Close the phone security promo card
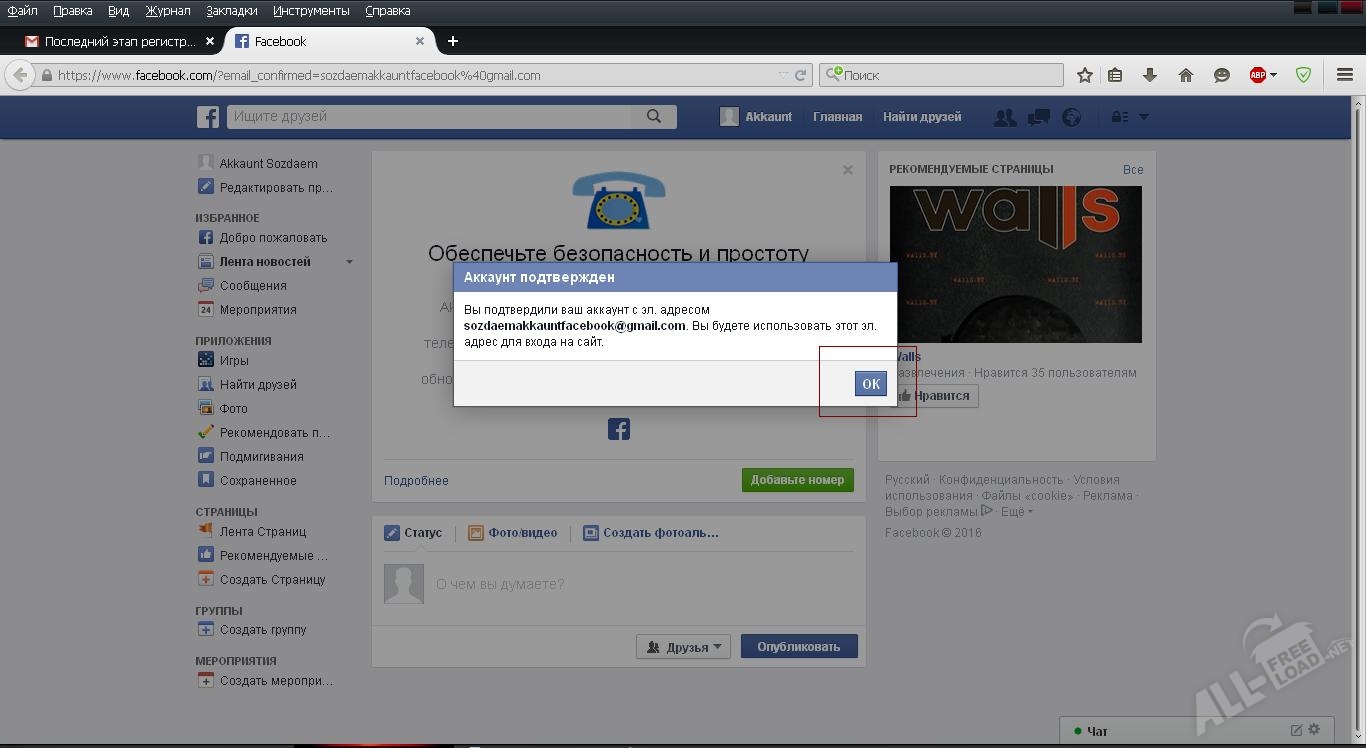This screenshot has width=1366, height=748. pyautogui.click(x=848, y=170)
